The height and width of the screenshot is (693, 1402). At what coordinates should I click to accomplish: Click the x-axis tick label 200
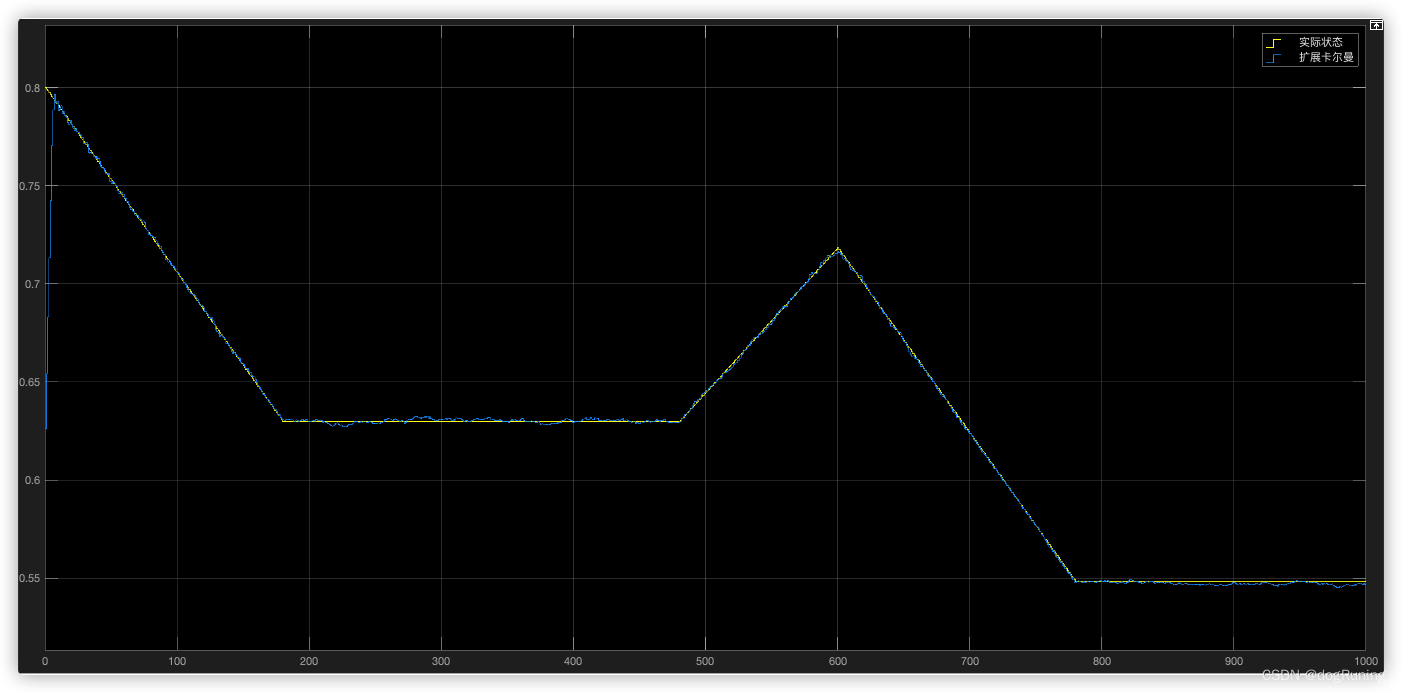[309, 661]
